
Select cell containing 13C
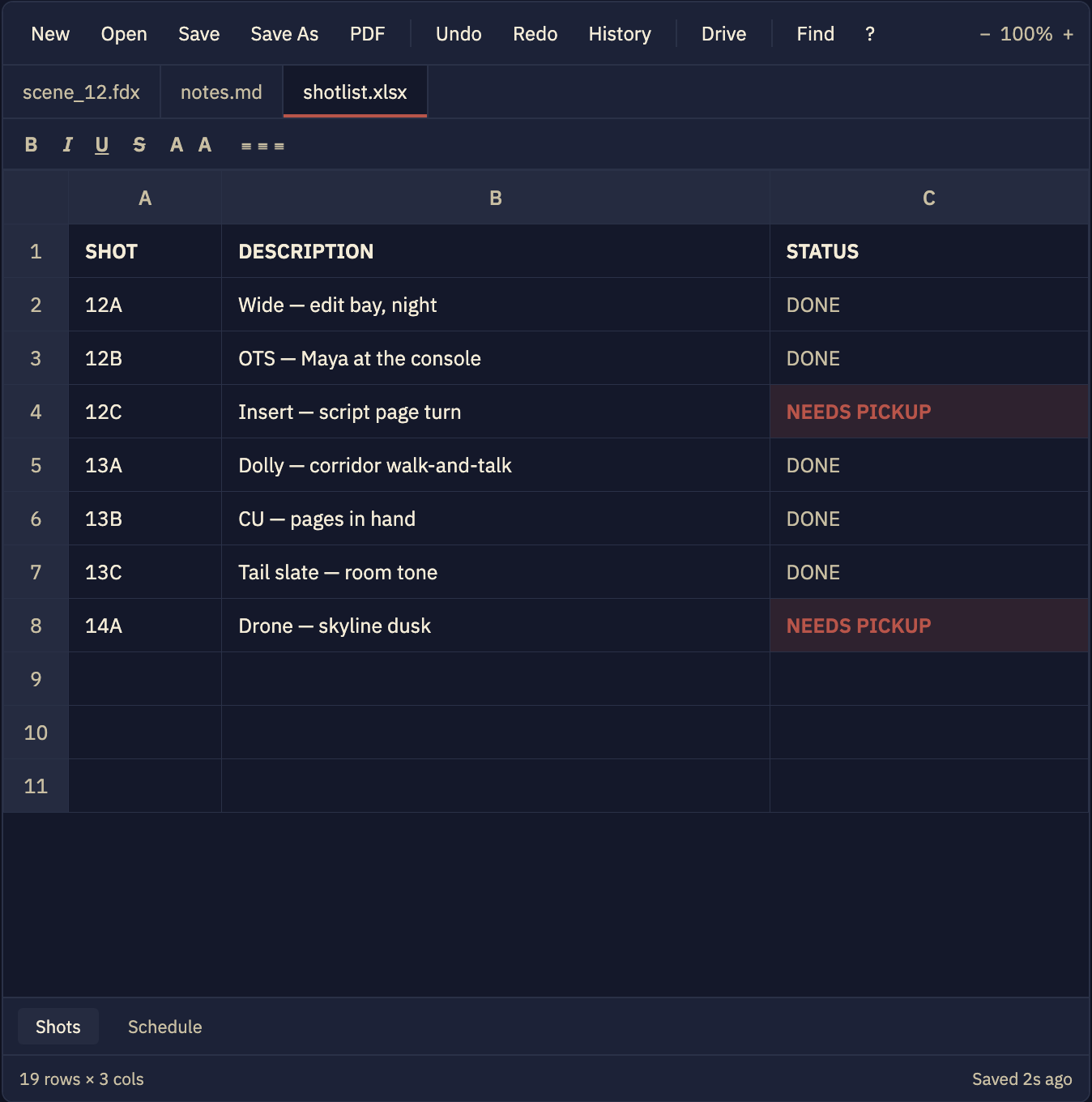[145, 572]
